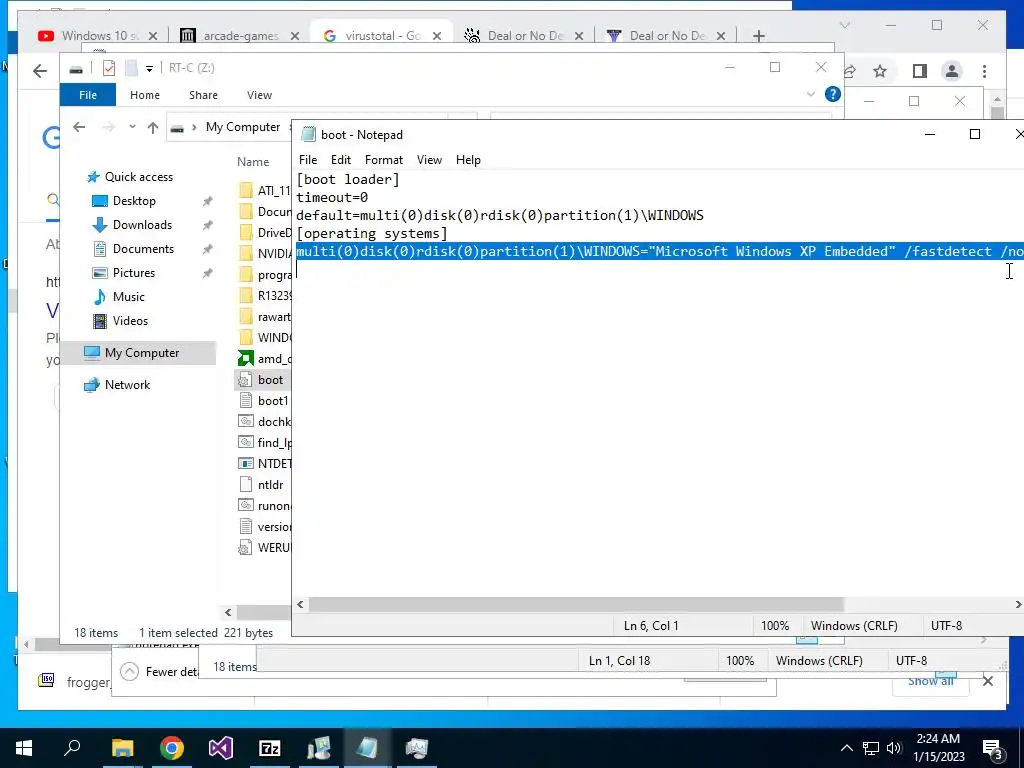
Task: Select the boot1 file icon
Action: 246,400
